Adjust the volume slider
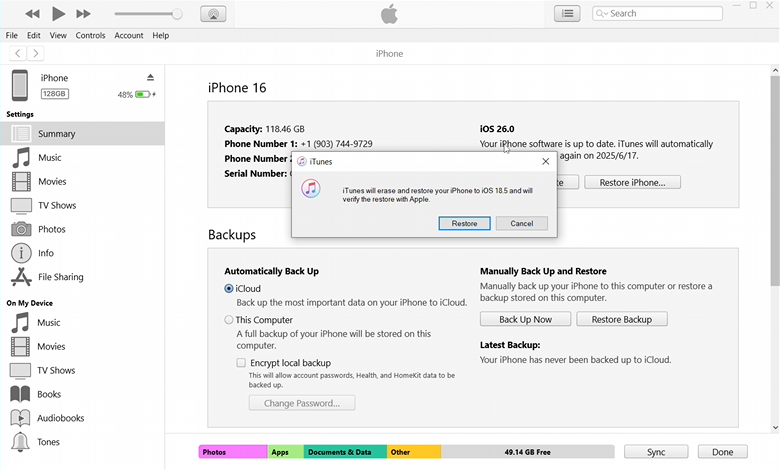Viewport: 780px width, 470px height. point(148,14)
